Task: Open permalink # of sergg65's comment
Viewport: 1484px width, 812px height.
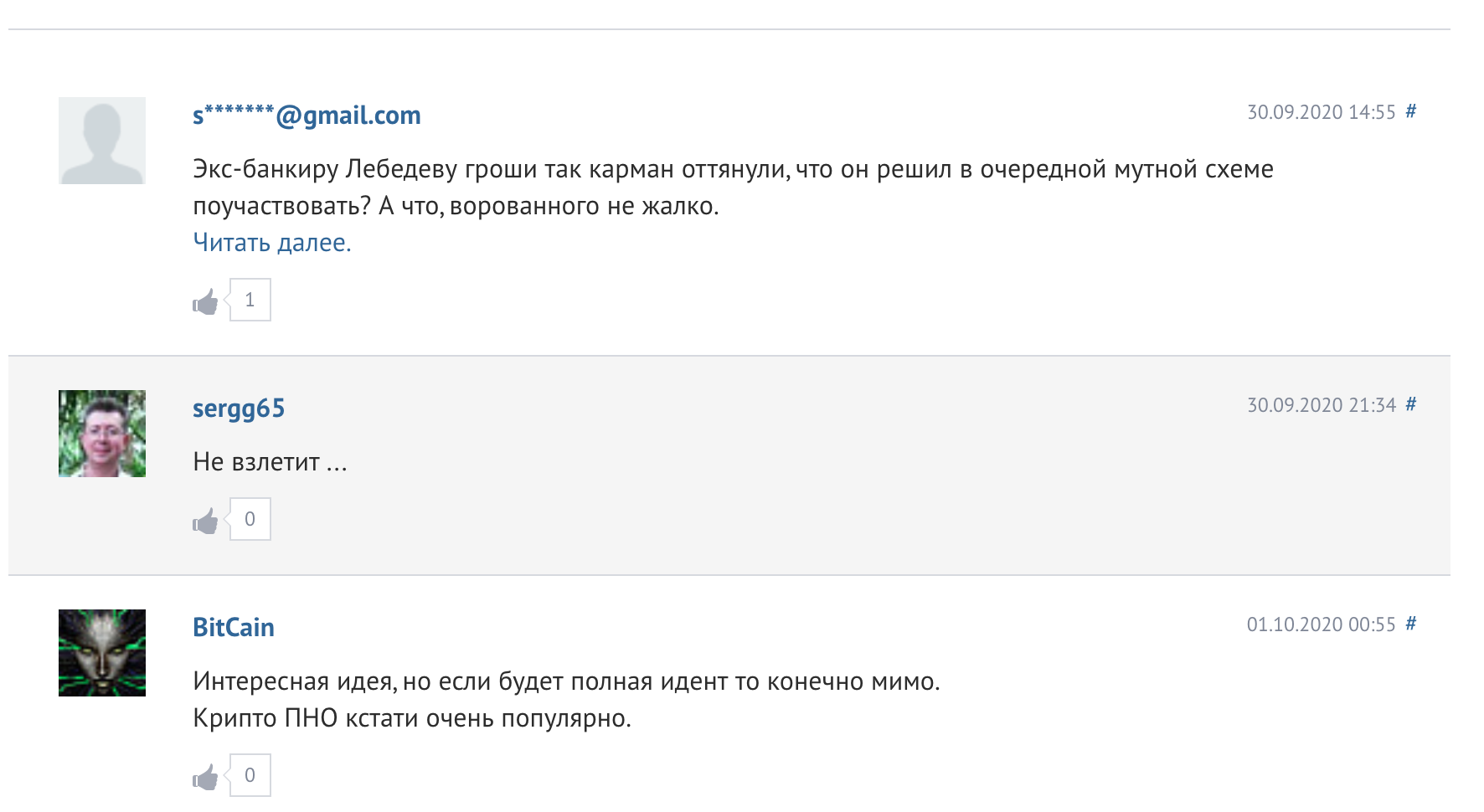Action: coord(1410,404)
